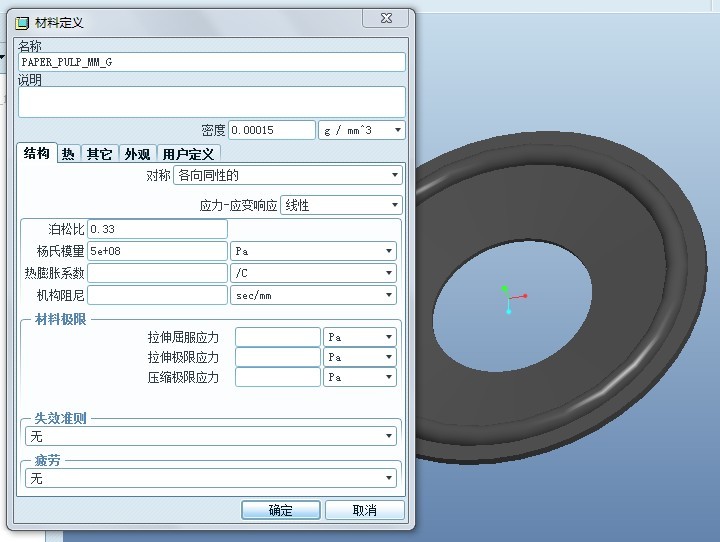Click the 压缩极限应力 input field
This screenshot has width=720, height=542.
point(278,377)
